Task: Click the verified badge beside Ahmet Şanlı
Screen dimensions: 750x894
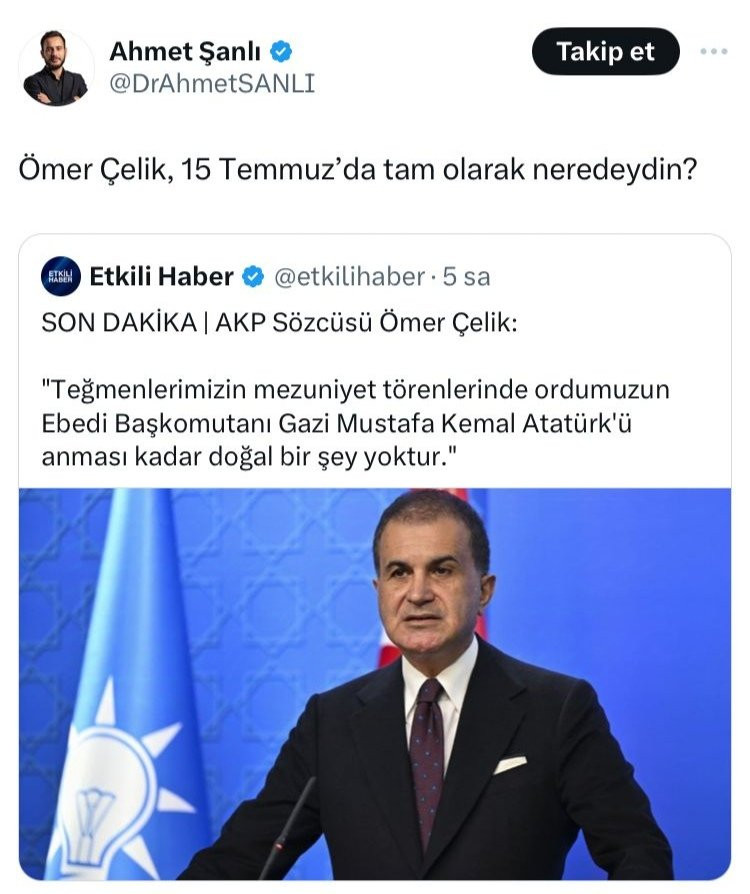Action: pyautogui.click(x=283, y=51)
